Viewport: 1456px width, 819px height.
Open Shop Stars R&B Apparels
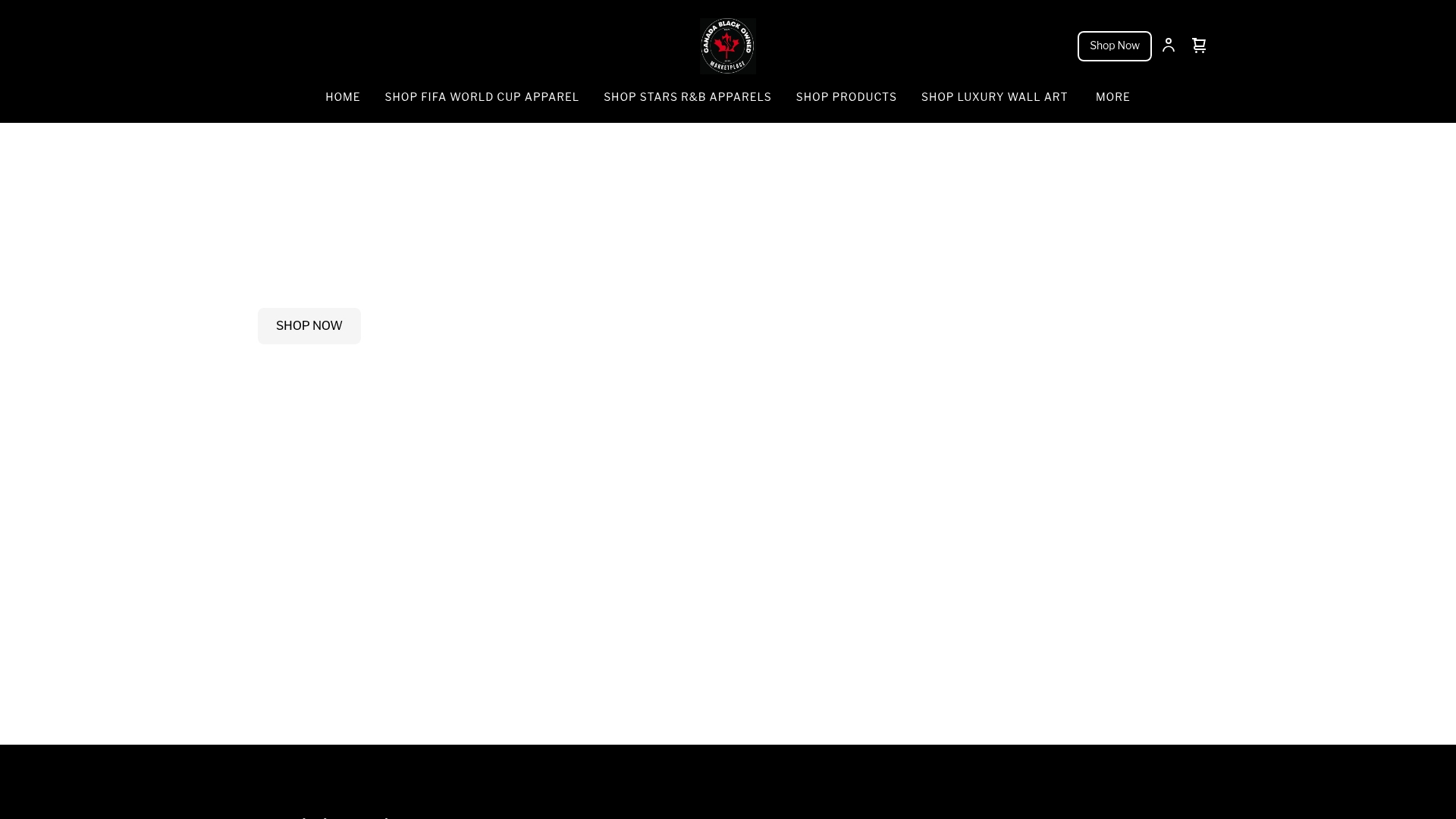[687, 97]
